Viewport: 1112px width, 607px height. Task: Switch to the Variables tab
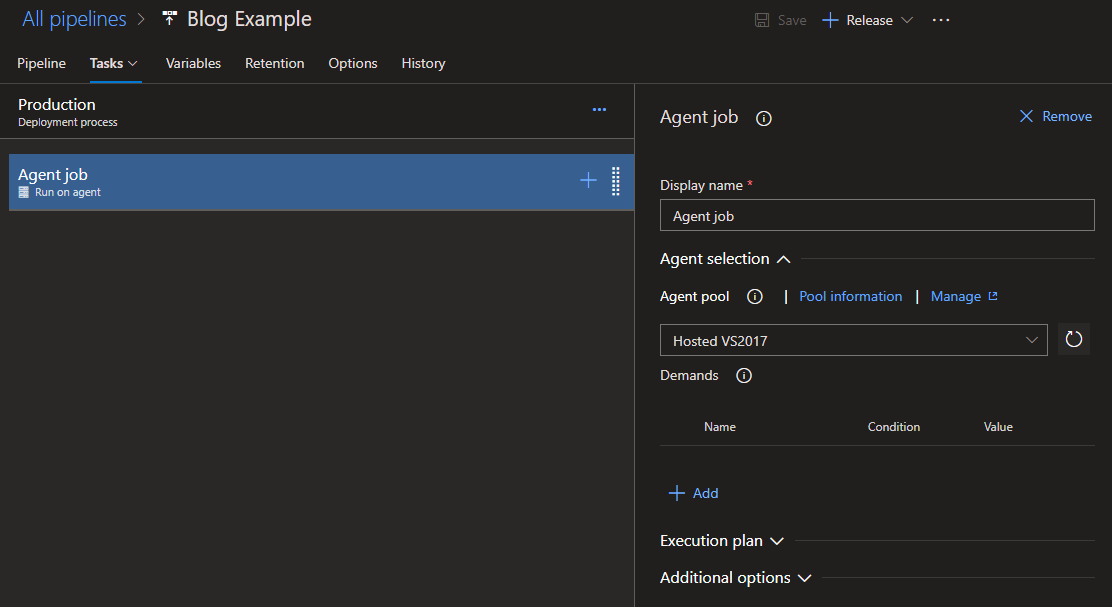click(193, 63)
